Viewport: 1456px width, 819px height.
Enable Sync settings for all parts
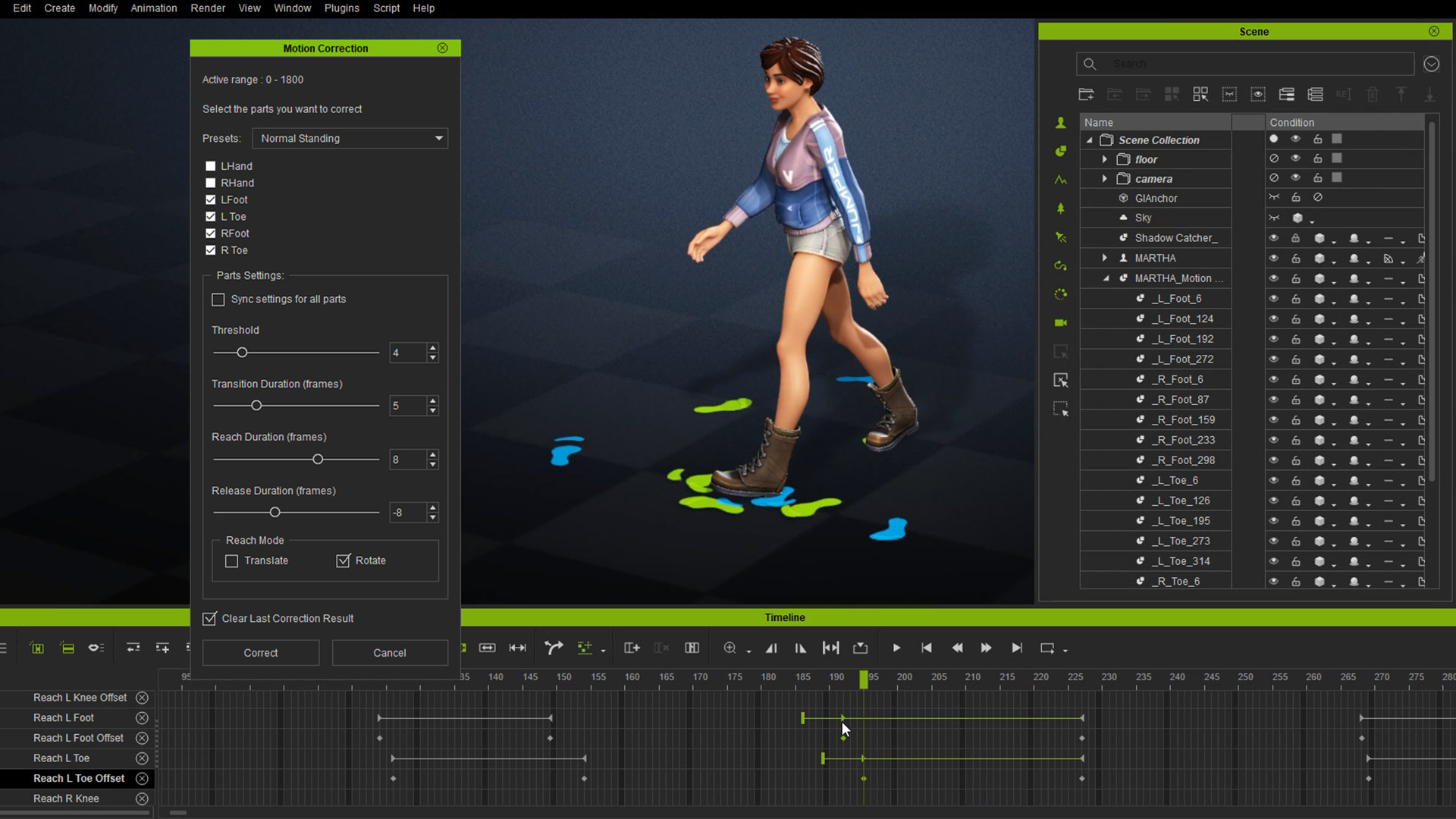[218, 300]
